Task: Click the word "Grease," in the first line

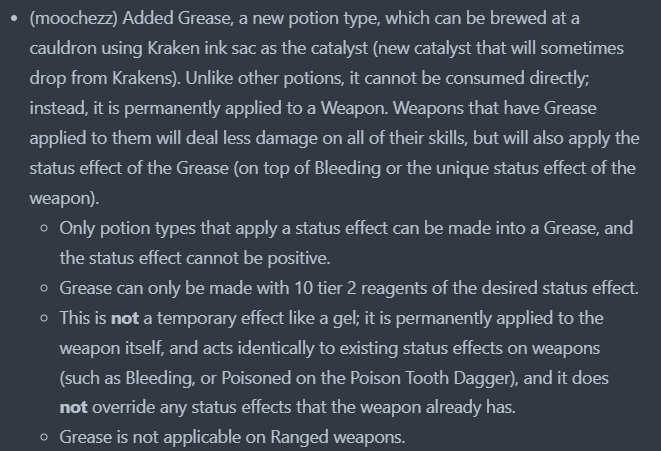Action: (x=205, y=18)
